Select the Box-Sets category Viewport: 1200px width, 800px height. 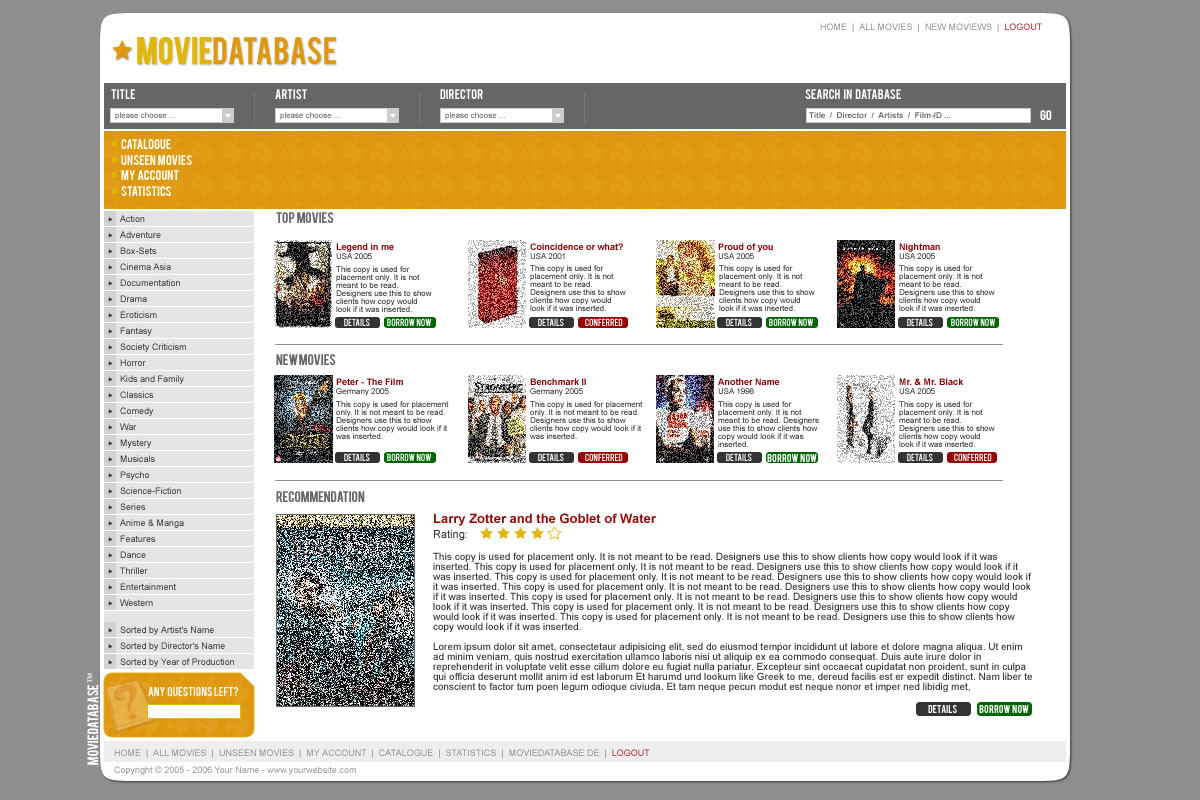179,251
